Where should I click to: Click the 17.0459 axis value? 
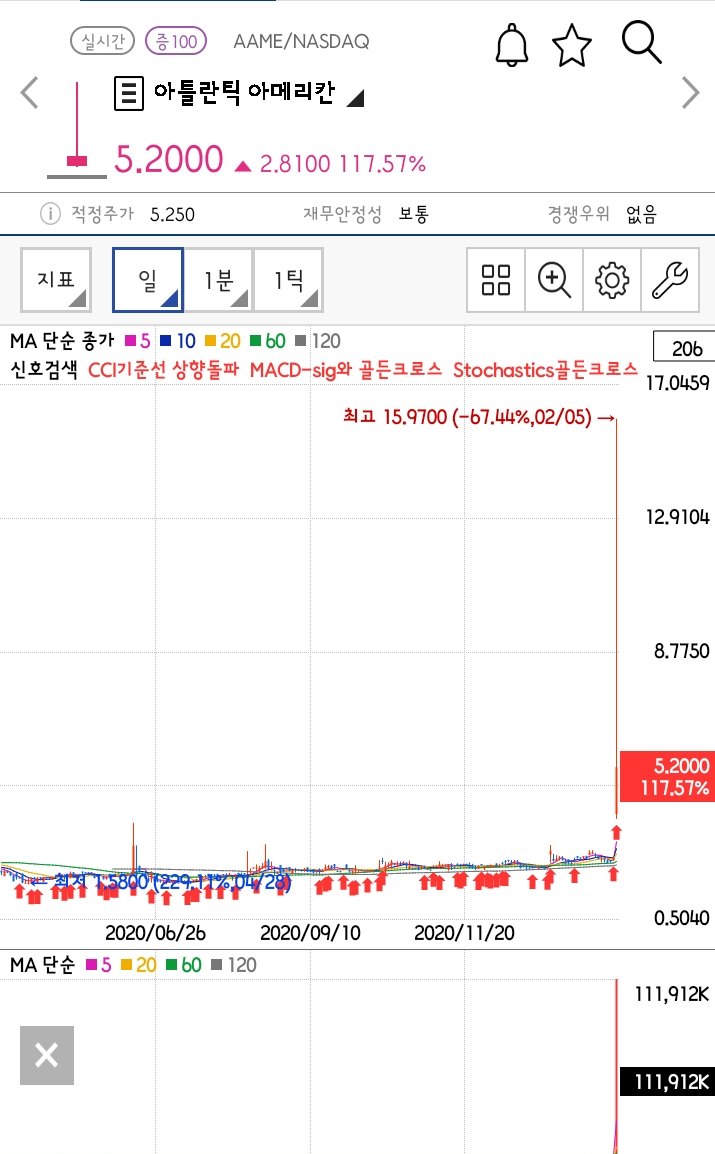677,383
